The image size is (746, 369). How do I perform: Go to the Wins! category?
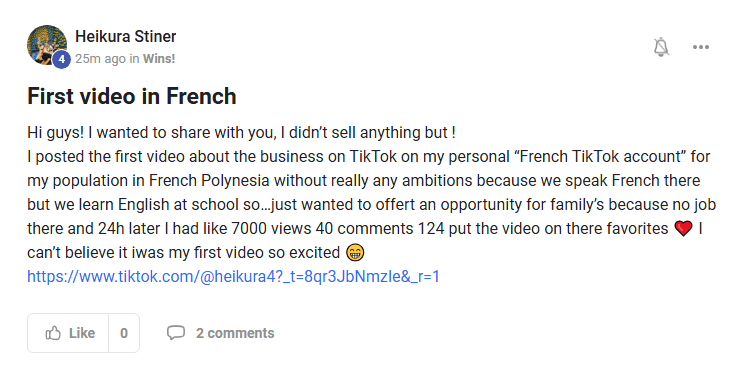[159, 59]
